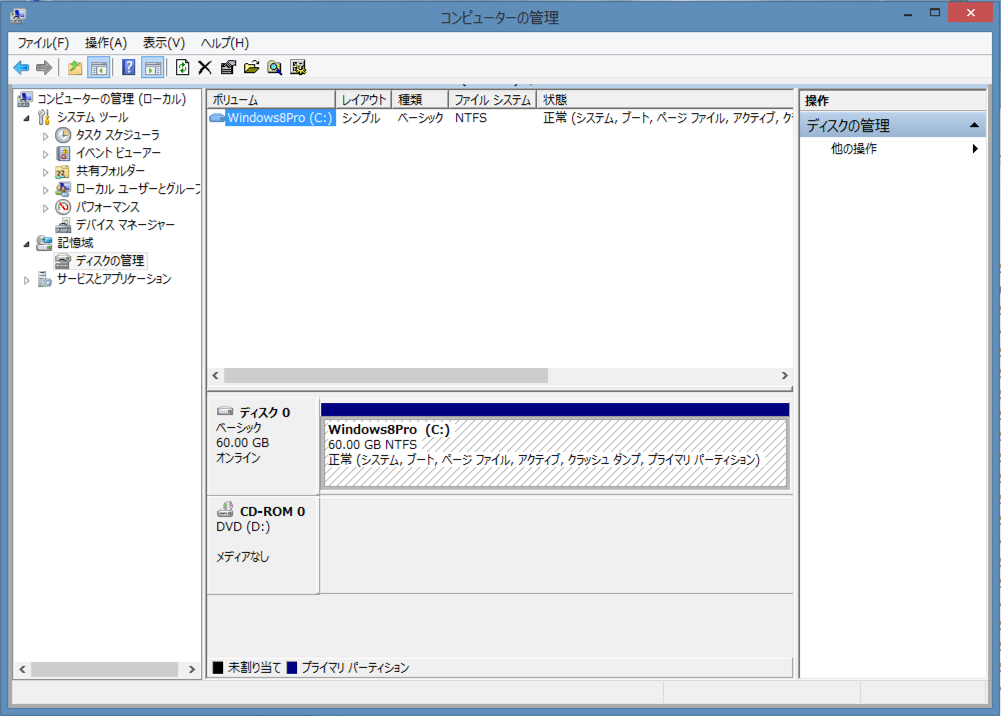Click the Windows8Pro (C:) partition block
The height and width of the screenshot is (716, 1001).
tap(554, 453)
